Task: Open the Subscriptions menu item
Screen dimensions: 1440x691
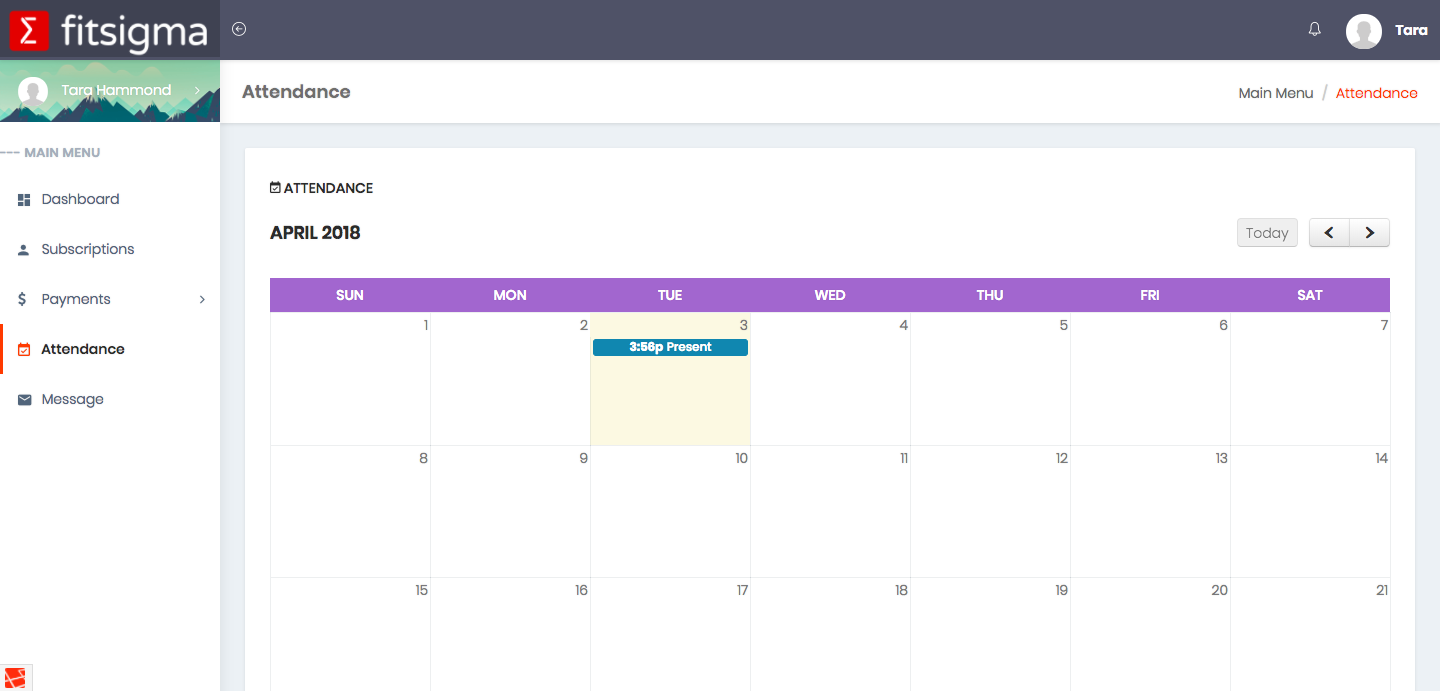Action: click(88, 249)
